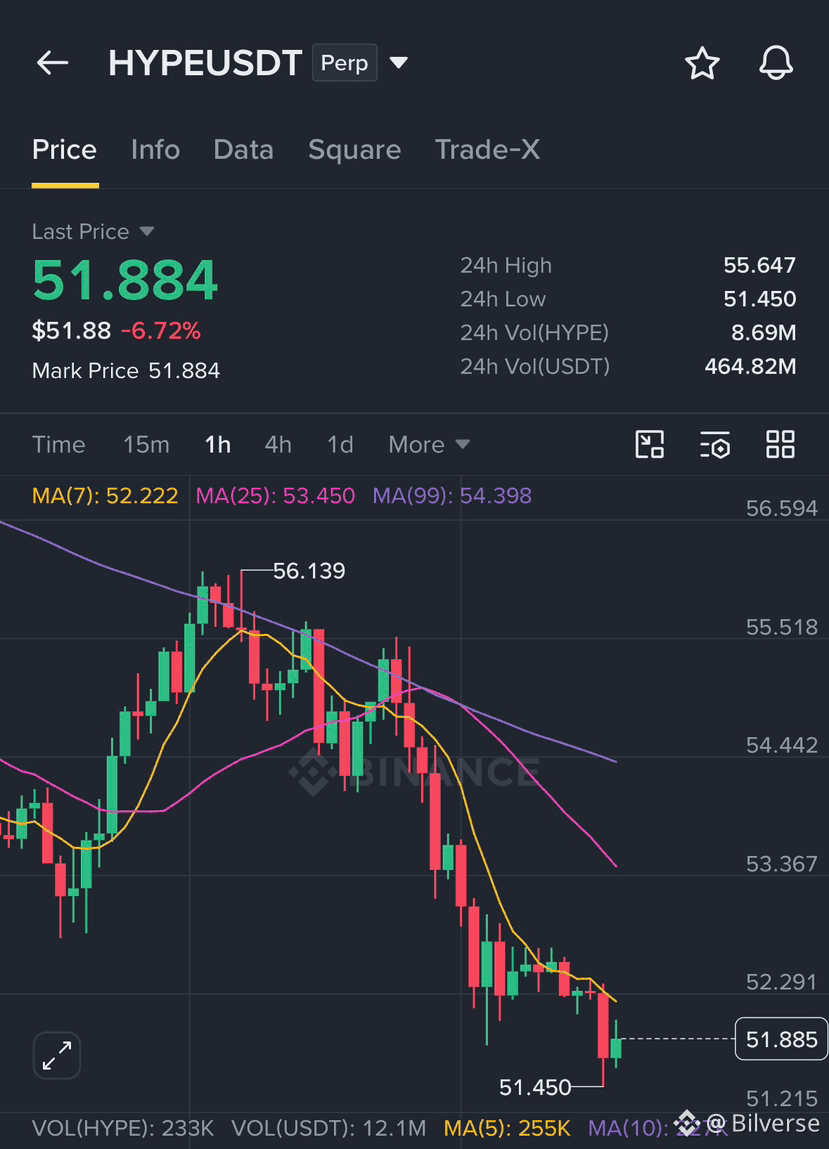Tap the VOL(USDT): 12.1M label
The height and width of the screenshot is (1149, 829).
pyautogui.click(x=328, y=1128)
